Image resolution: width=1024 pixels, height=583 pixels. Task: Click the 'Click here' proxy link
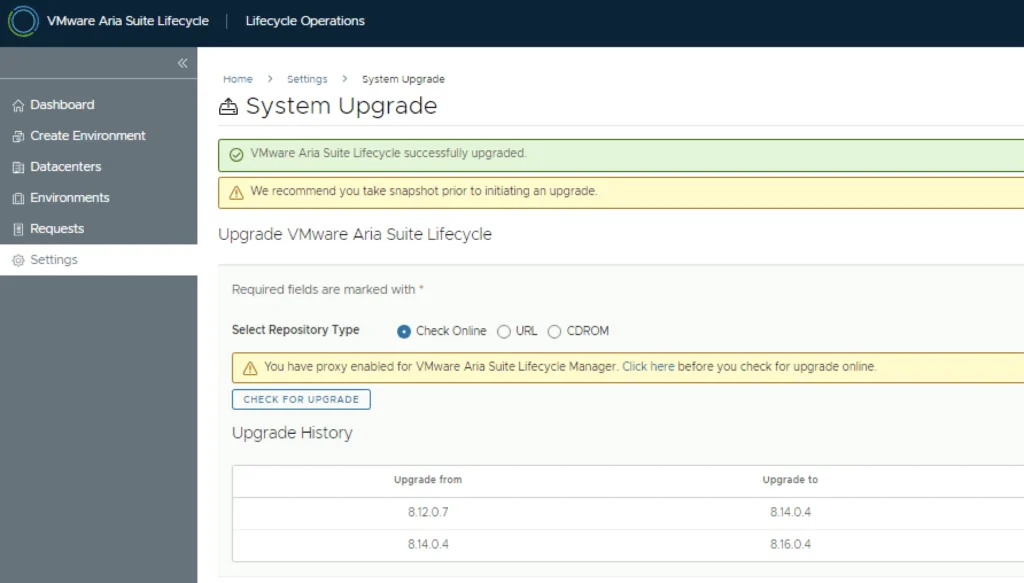648,367
